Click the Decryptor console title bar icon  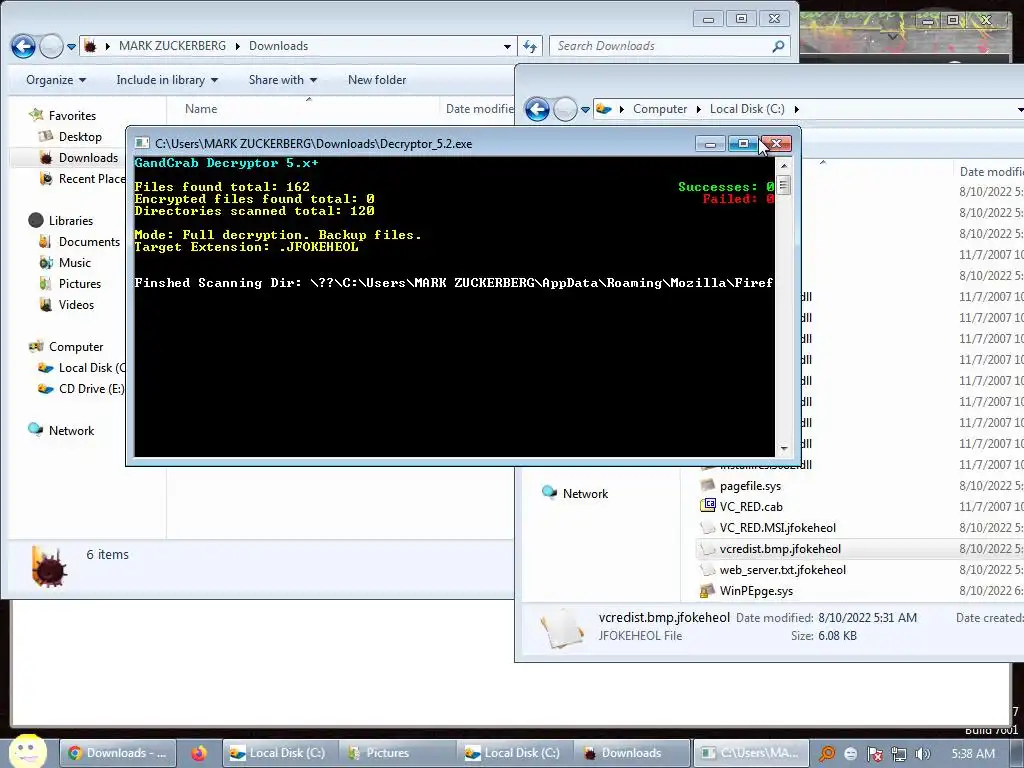tap(141, 143)
